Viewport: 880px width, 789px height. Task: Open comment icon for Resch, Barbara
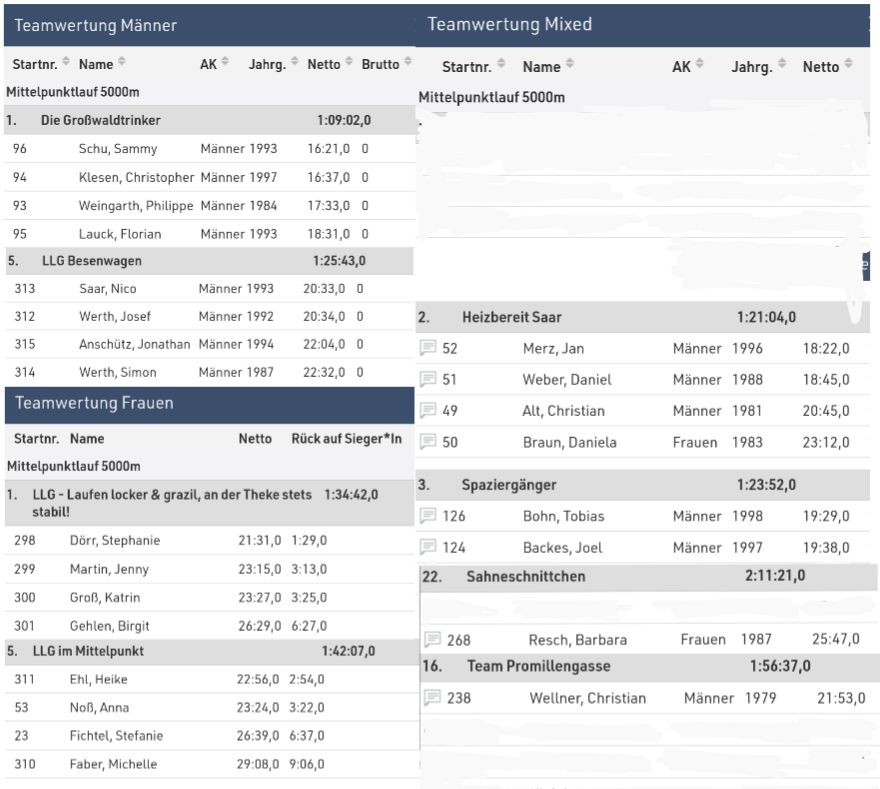433,640
